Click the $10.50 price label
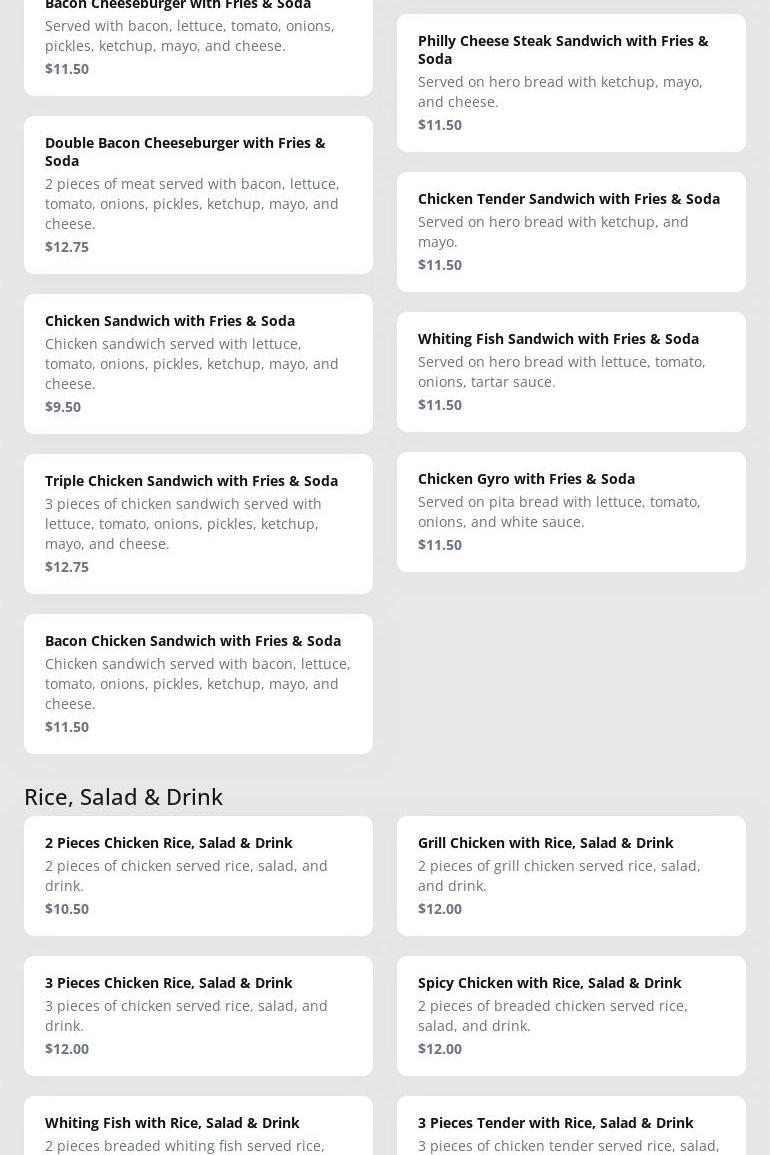The height and width of the screenshot is (1155, 770). coord(67,909)
